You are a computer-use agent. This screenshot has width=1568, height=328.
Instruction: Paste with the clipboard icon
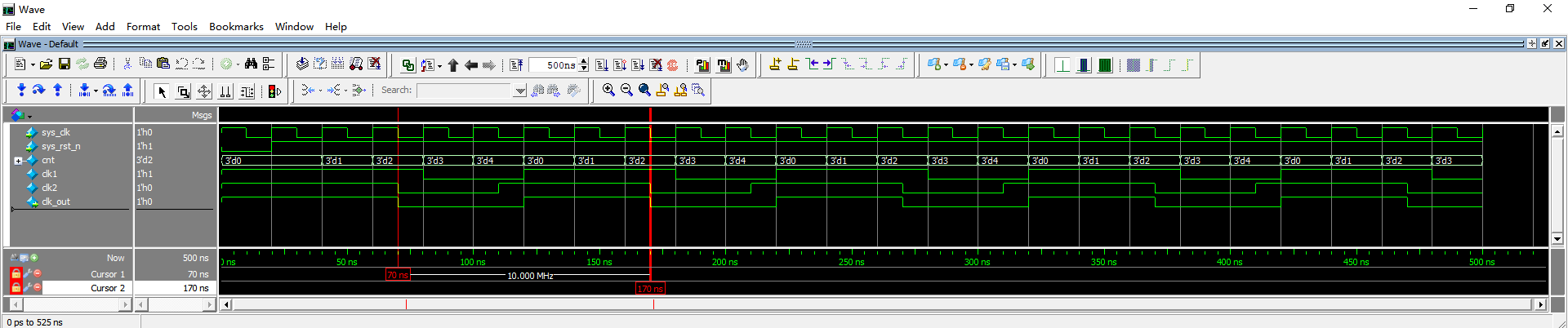click(x=163, y=64)
